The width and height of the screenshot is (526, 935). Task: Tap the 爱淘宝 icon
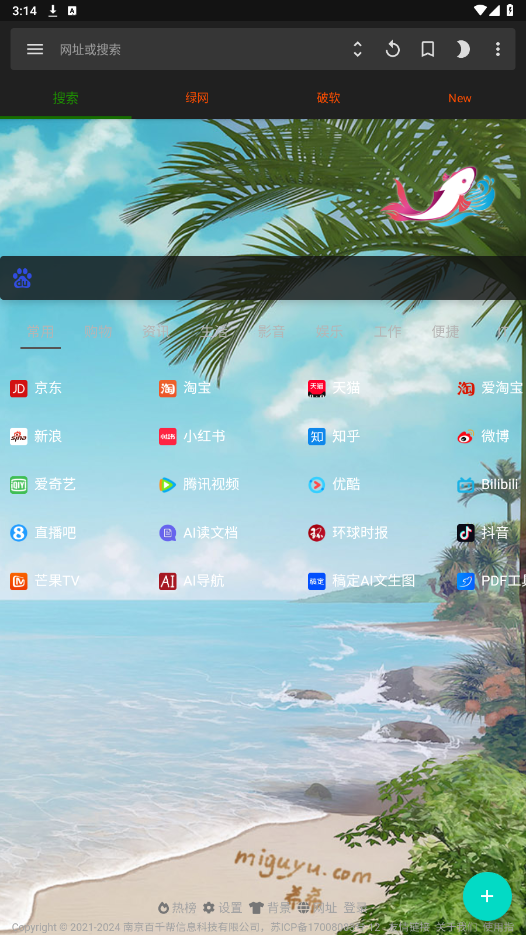466,388
